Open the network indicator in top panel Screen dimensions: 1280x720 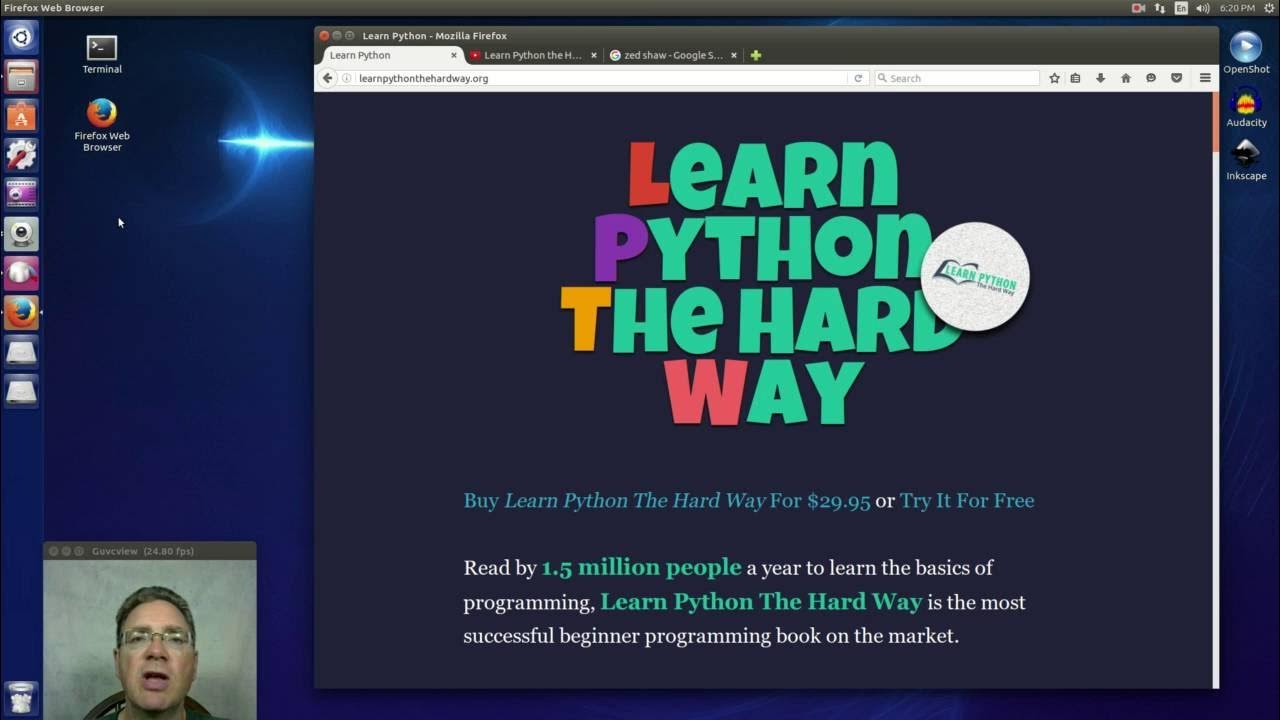(x=1161, y=8)
